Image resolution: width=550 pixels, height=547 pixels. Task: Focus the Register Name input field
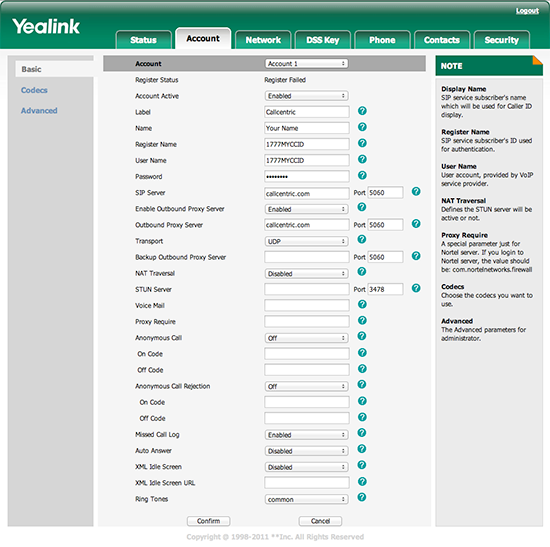click(x=307, y=144)
